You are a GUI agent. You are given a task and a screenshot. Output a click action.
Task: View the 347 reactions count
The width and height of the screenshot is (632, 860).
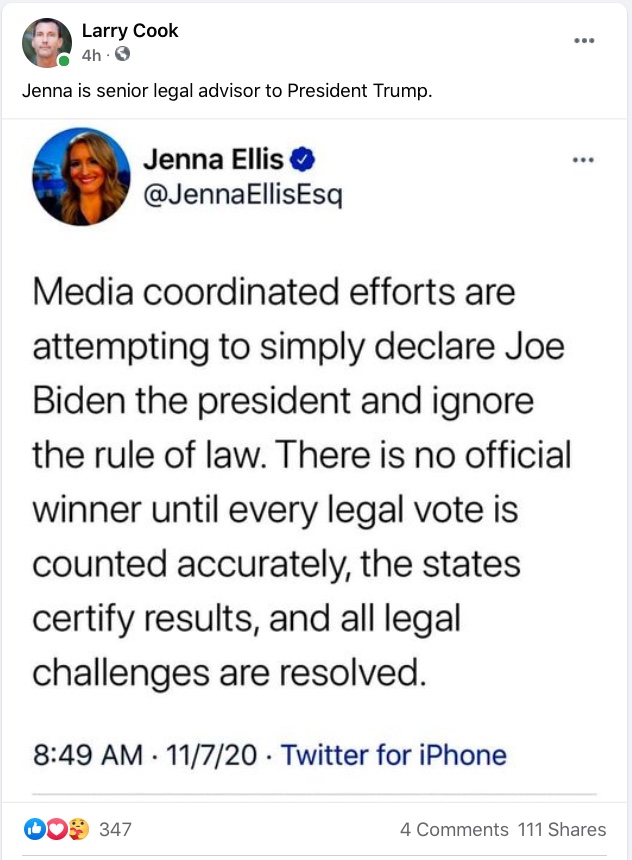(x=115, y=829)
